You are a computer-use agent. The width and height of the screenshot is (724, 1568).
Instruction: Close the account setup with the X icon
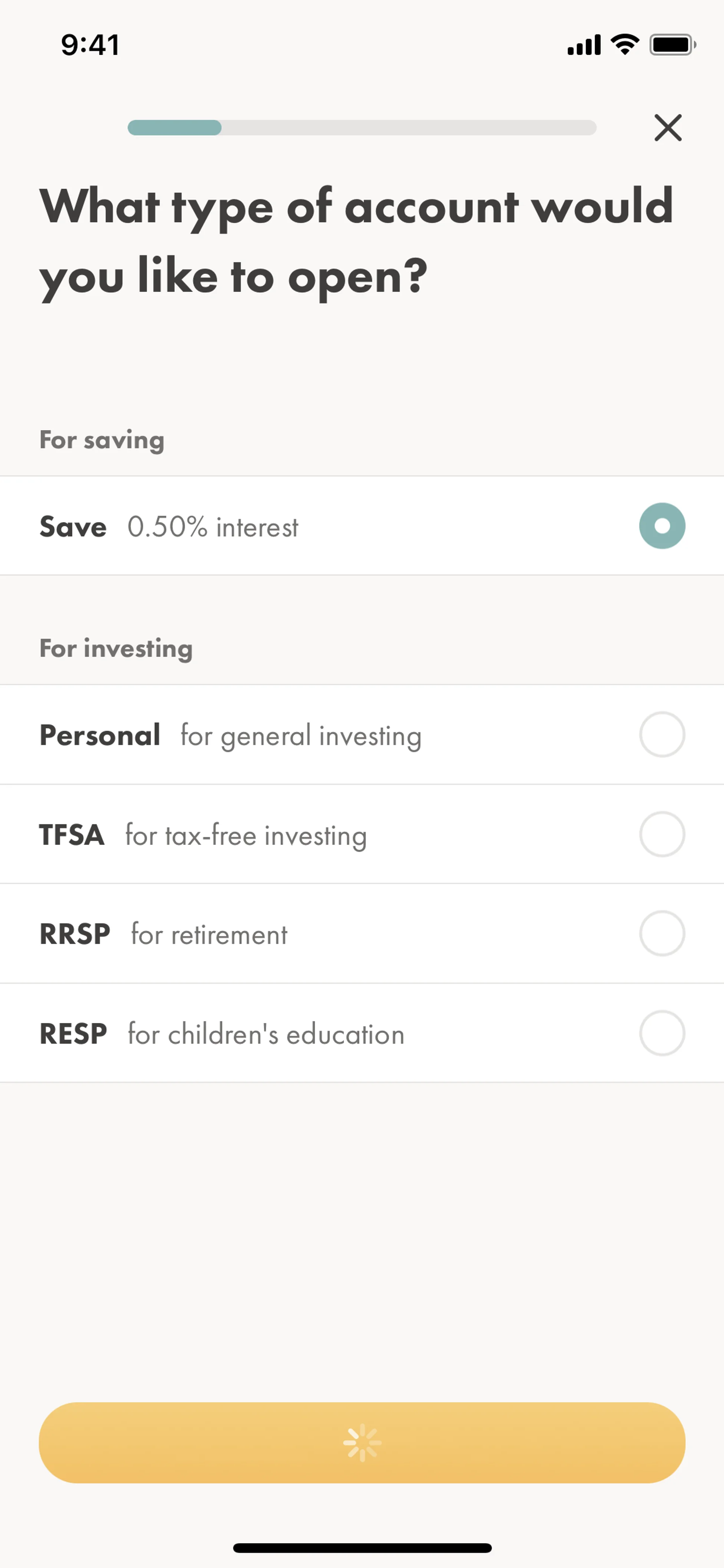pos(667,128)
